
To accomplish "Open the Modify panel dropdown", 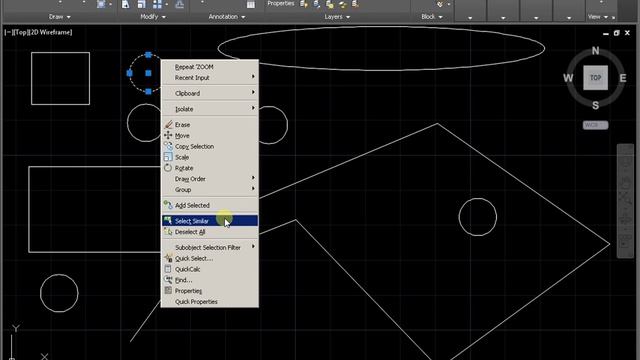I will click(153, 17).
